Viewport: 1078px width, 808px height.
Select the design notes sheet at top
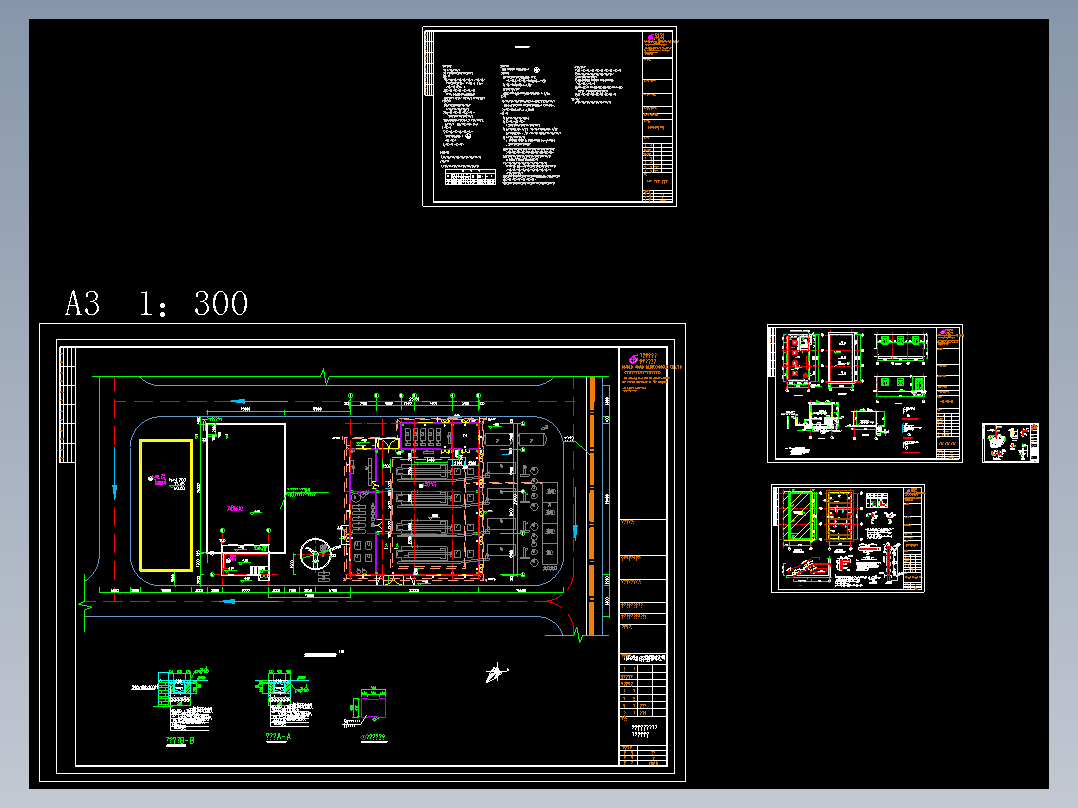[549, 116]
